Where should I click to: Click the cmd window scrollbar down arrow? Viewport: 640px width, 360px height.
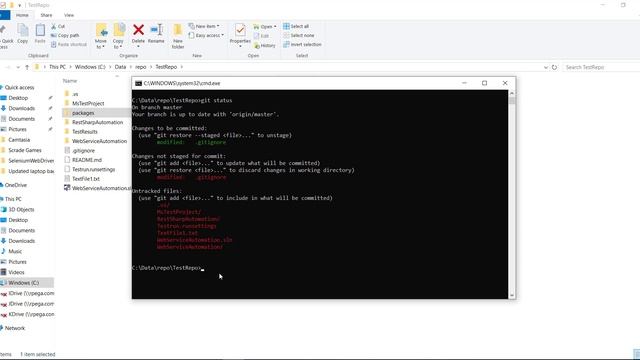512,295
